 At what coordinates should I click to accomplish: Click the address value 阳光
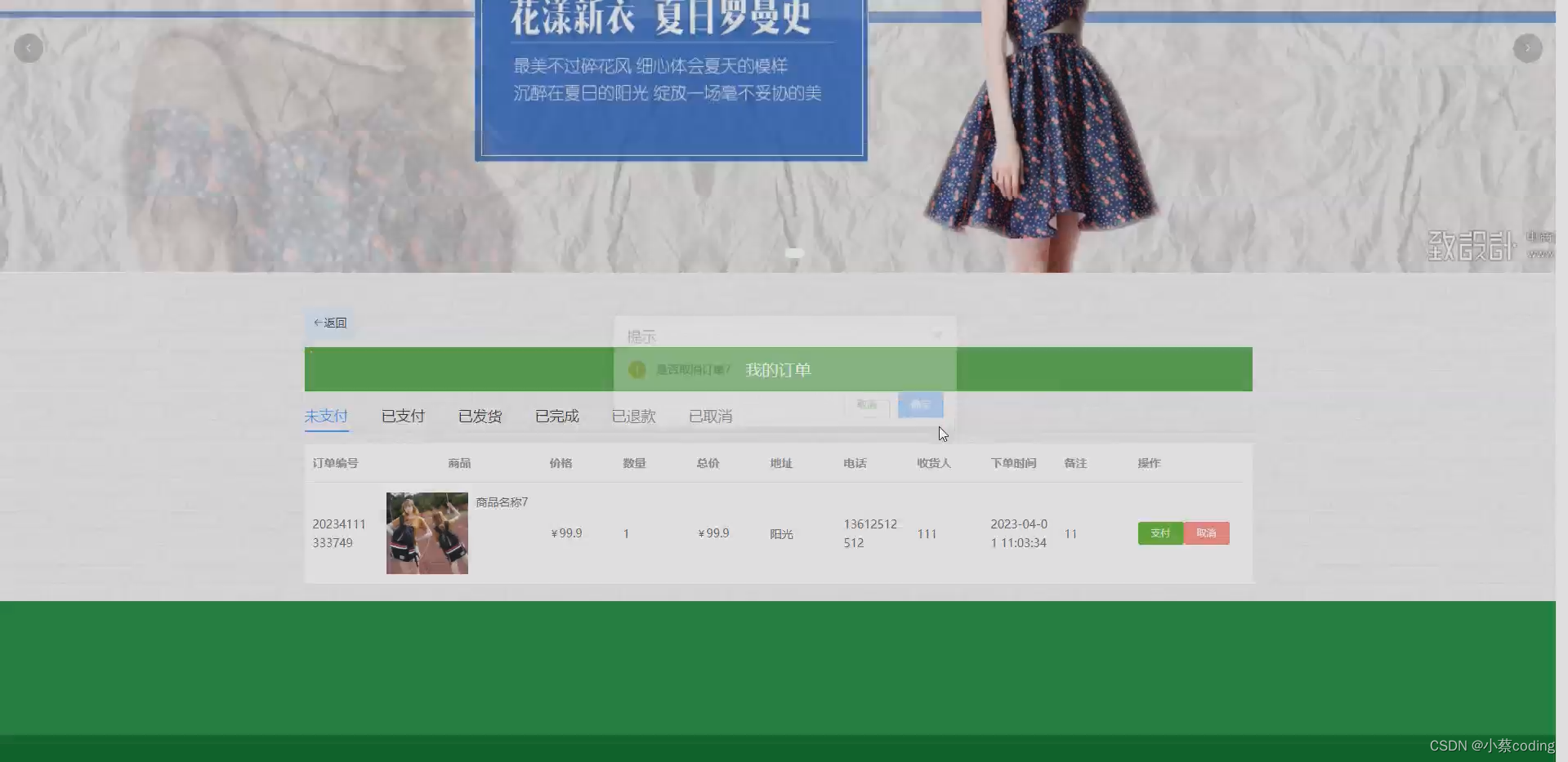pos(781,534)
